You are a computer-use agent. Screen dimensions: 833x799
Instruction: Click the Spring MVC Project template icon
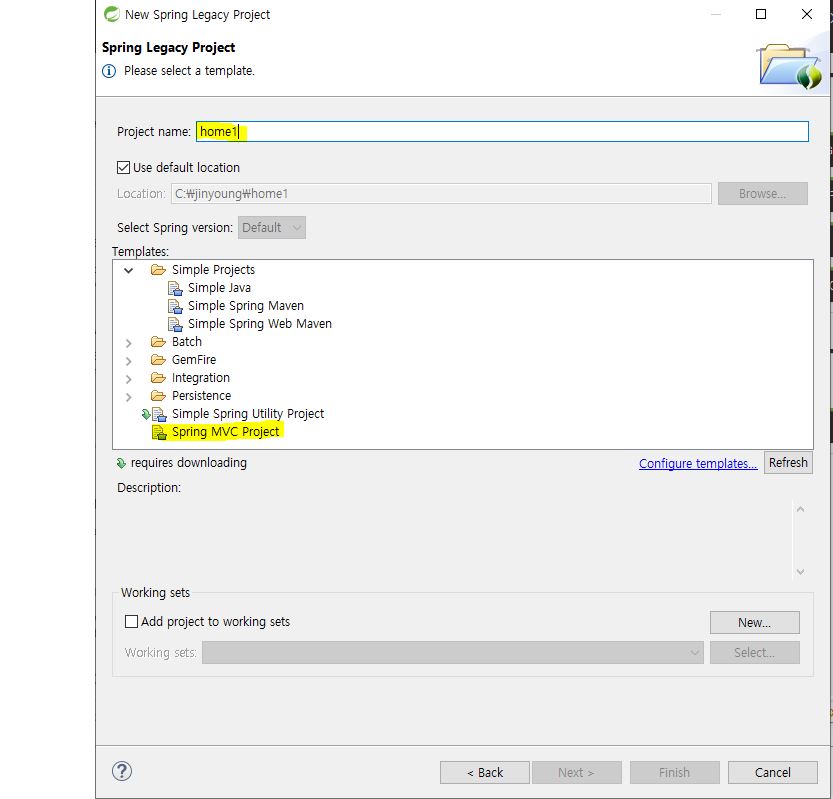click(159, 432)
